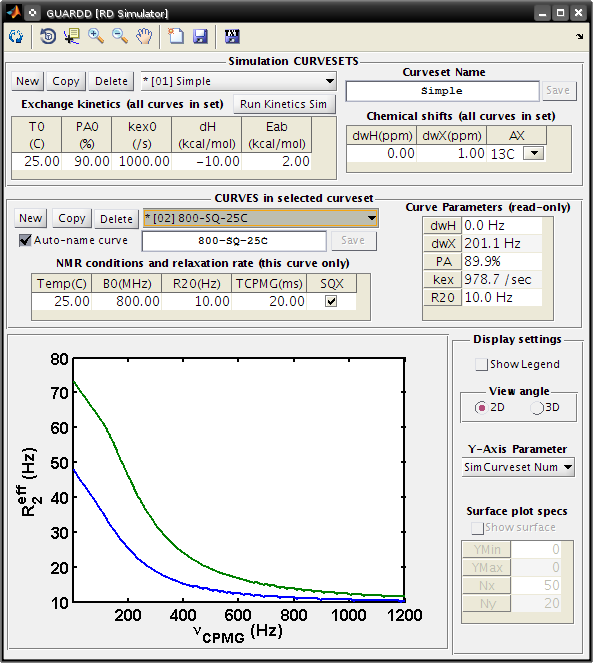Click Copy in the Simulation CURVESETS panel
This screenshot has height=663, width=593.
pyautogui.click(x=66, y=81)
